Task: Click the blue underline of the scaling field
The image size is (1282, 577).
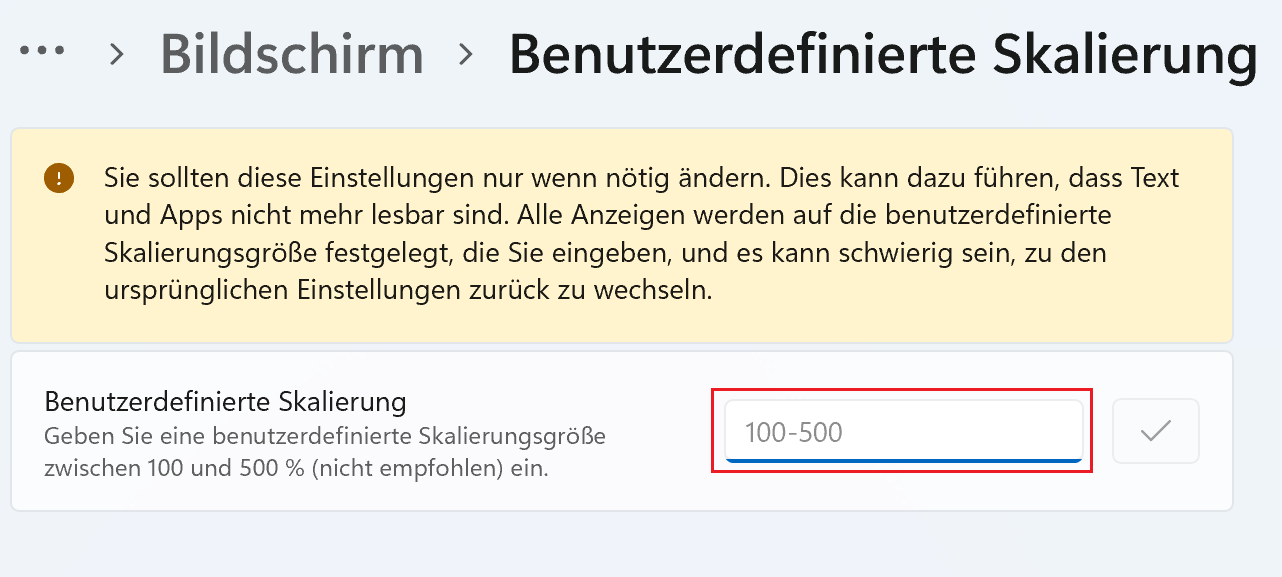Action: [x=902, y=460]
